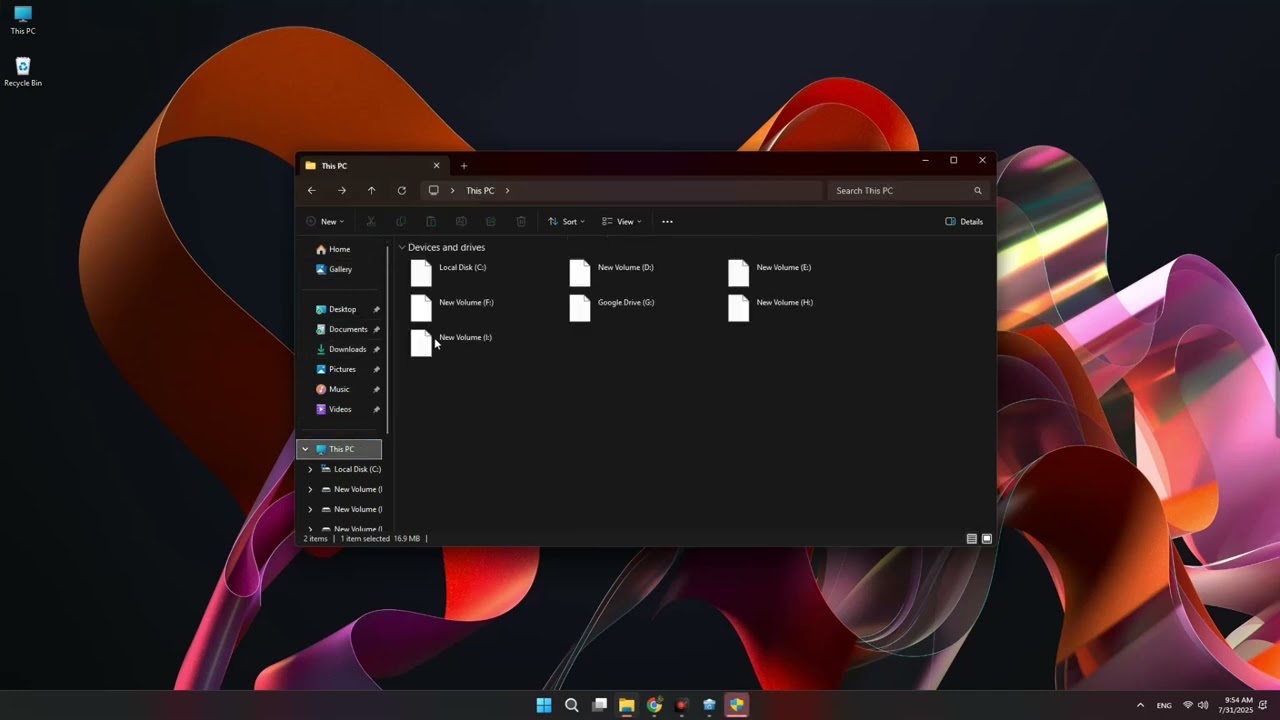This screenshot has height=720, width=1280.
Task: Click the Up arrow navigation button
Action: [371, 190]
